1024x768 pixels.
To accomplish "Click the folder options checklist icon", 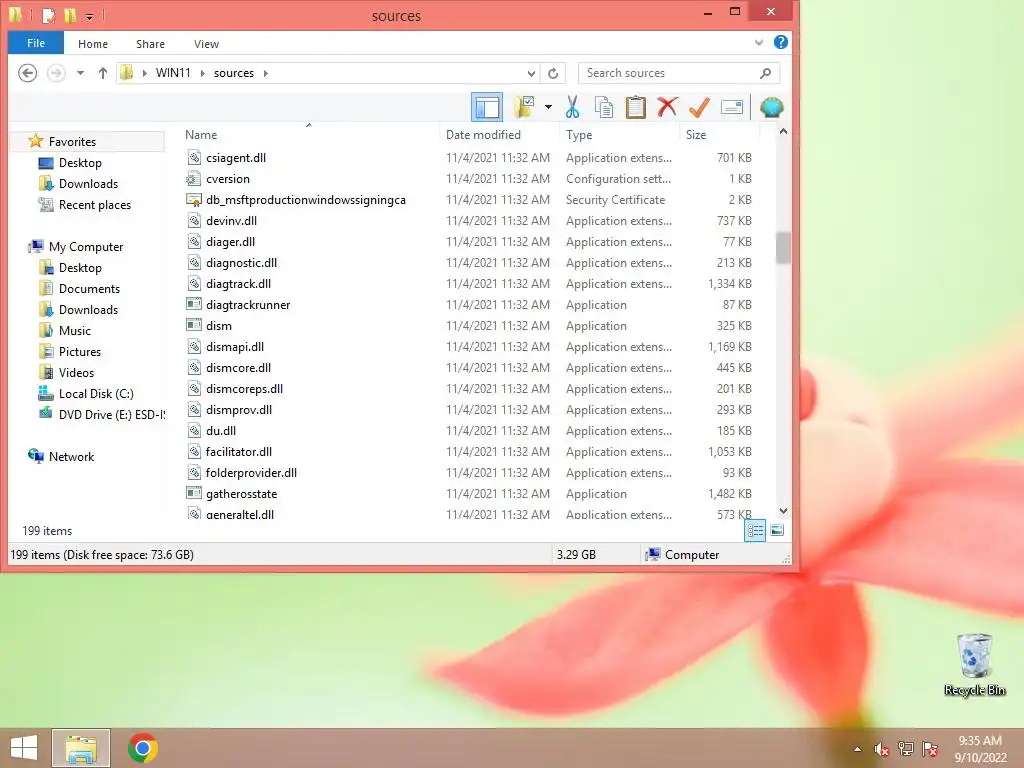I will coord(524,107).
